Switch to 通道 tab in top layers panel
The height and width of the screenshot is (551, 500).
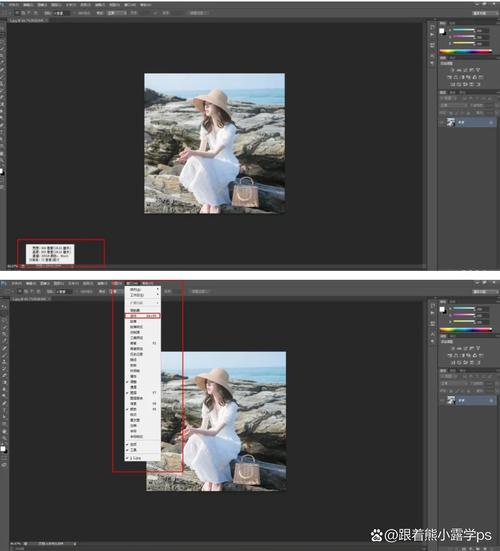452,92
